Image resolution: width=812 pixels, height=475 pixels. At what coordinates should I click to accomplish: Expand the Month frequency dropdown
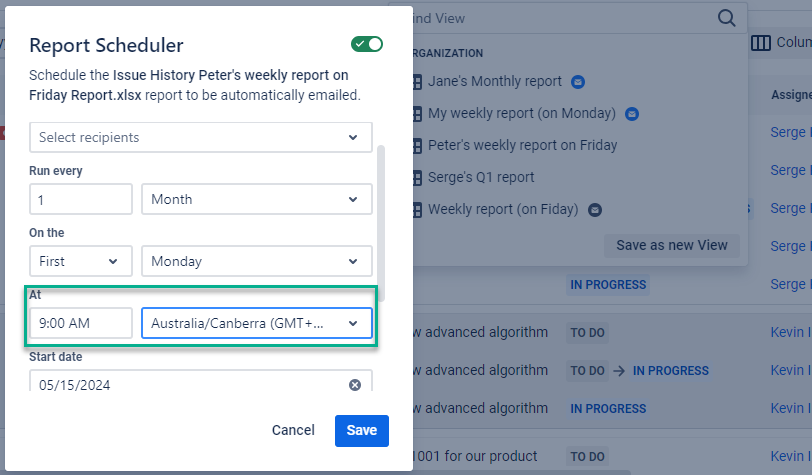(x=256, y=199)
